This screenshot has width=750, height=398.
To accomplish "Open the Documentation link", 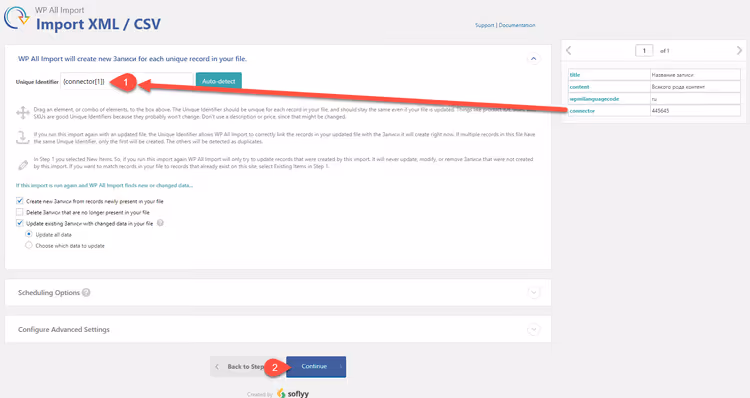I will [x=517, y=25].
